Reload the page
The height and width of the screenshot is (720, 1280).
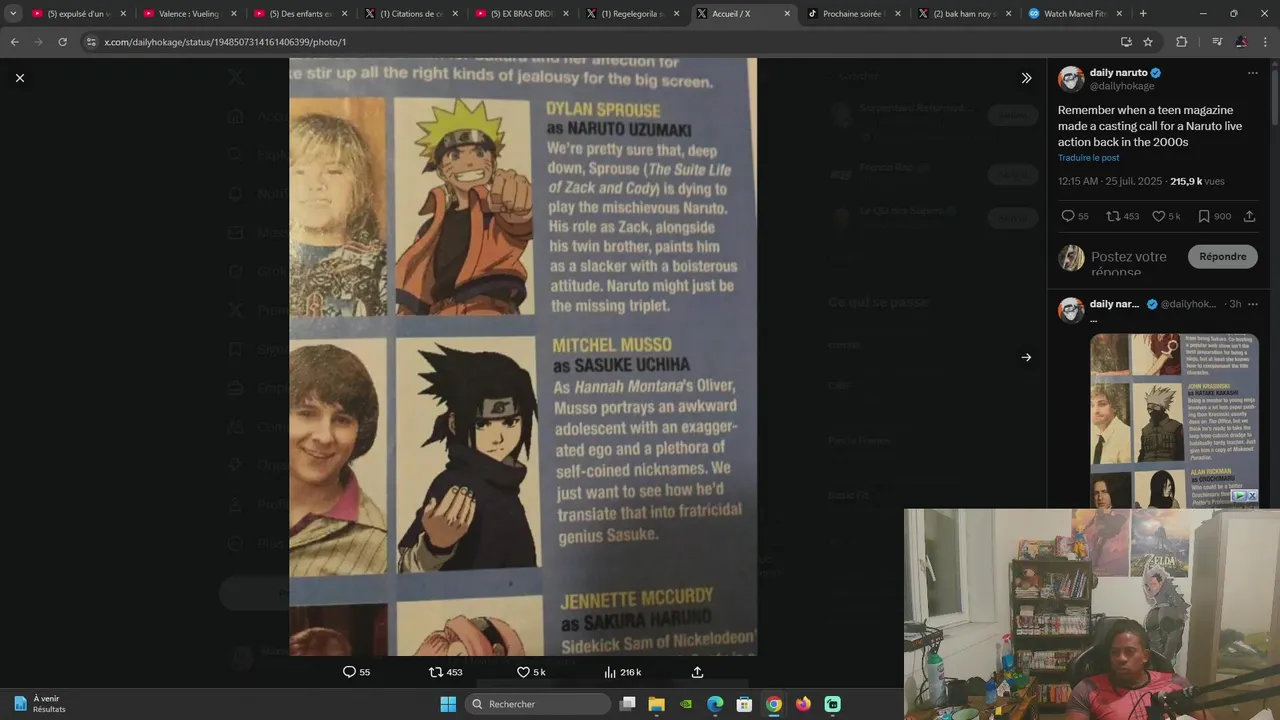click(62, 42)
